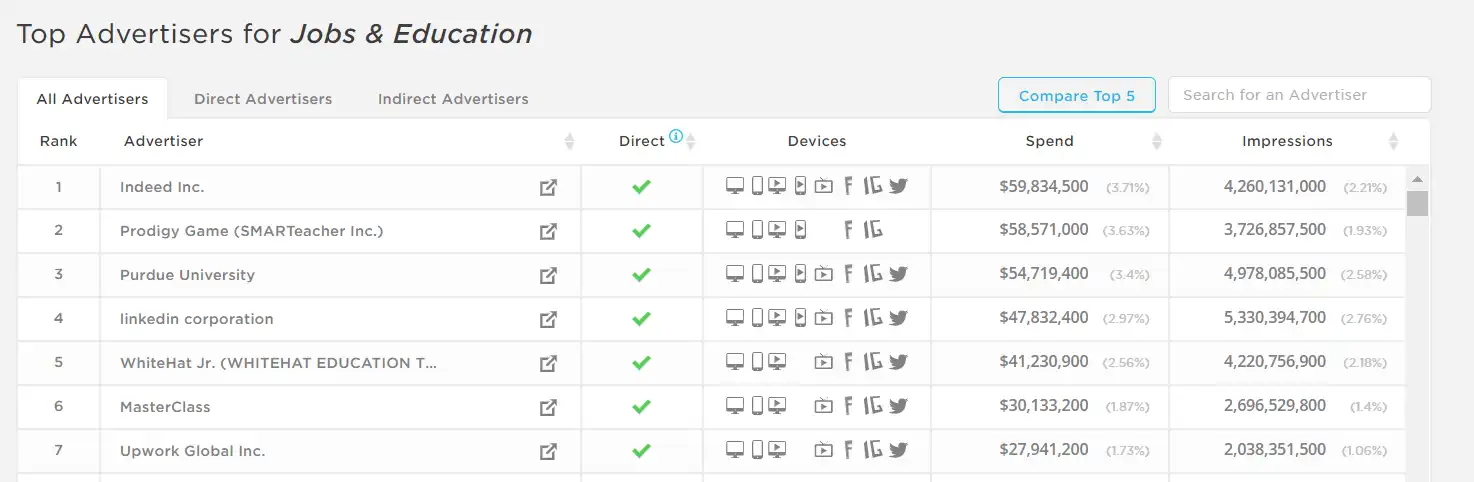
Task: Click green Direct checkmark for Indeed Inc.
Action: 642,187
